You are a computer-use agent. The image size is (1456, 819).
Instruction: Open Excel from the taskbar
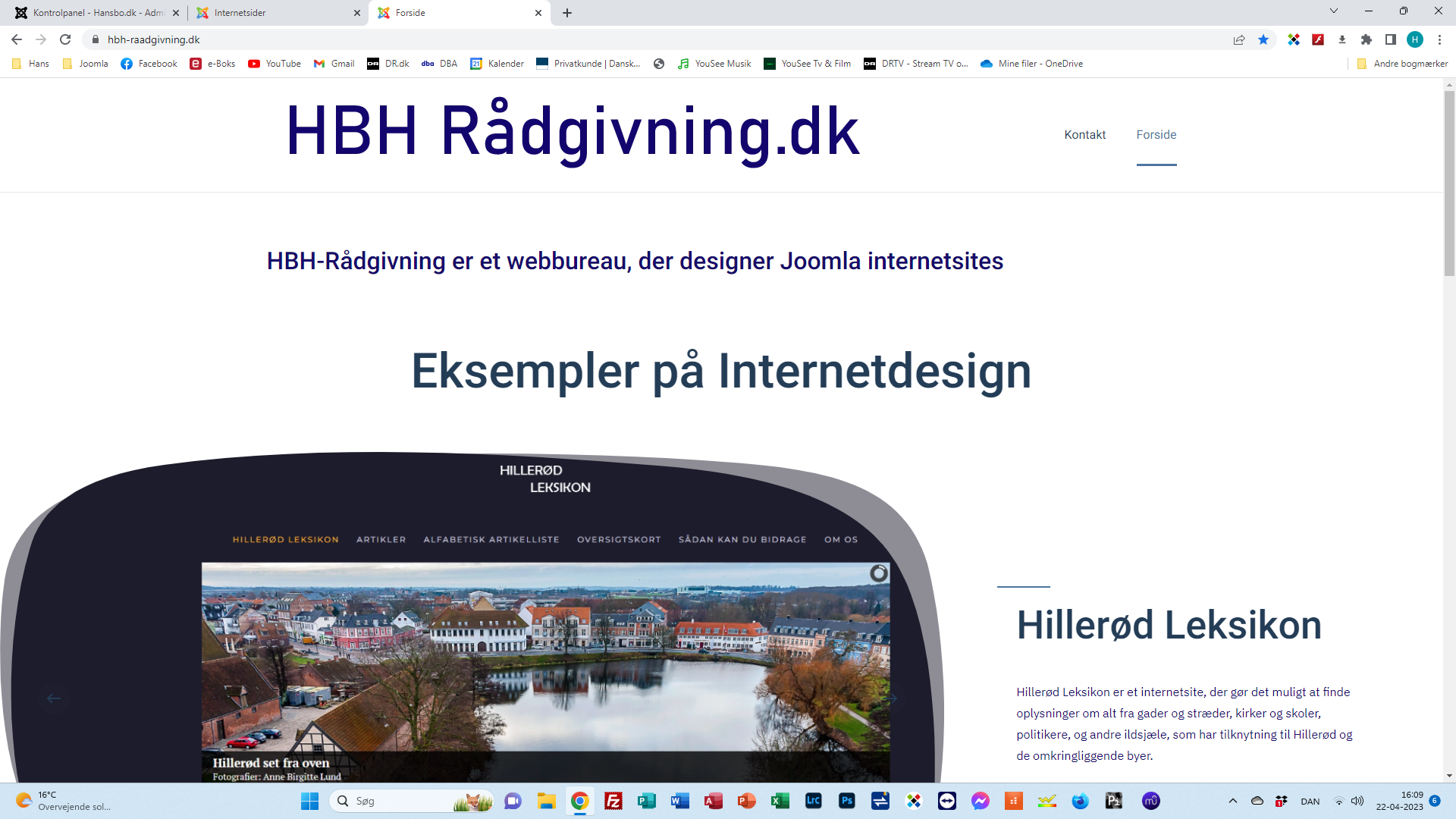[x=780, y=801]
